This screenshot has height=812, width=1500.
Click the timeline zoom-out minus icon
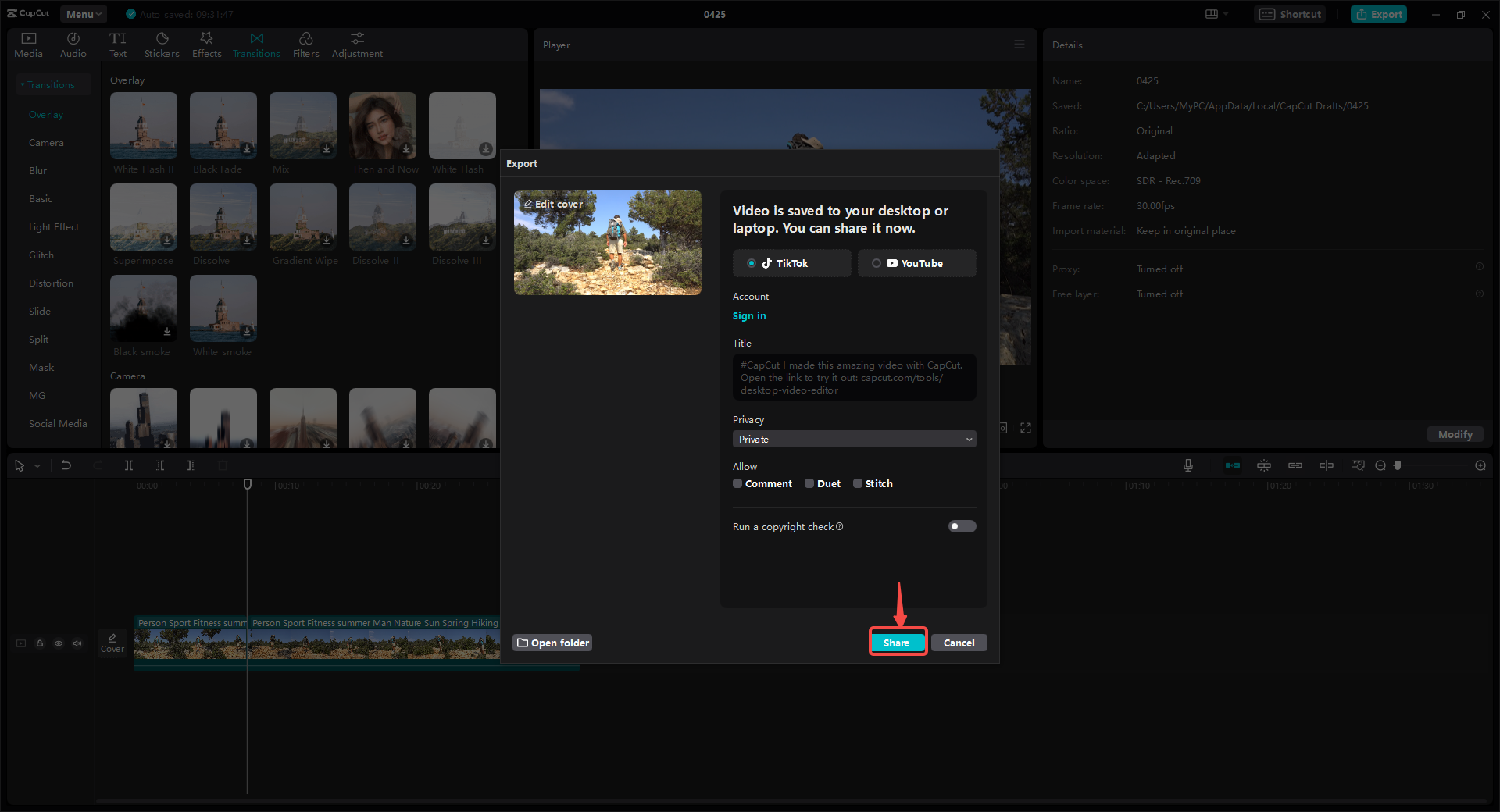[x=1380, y=465]
